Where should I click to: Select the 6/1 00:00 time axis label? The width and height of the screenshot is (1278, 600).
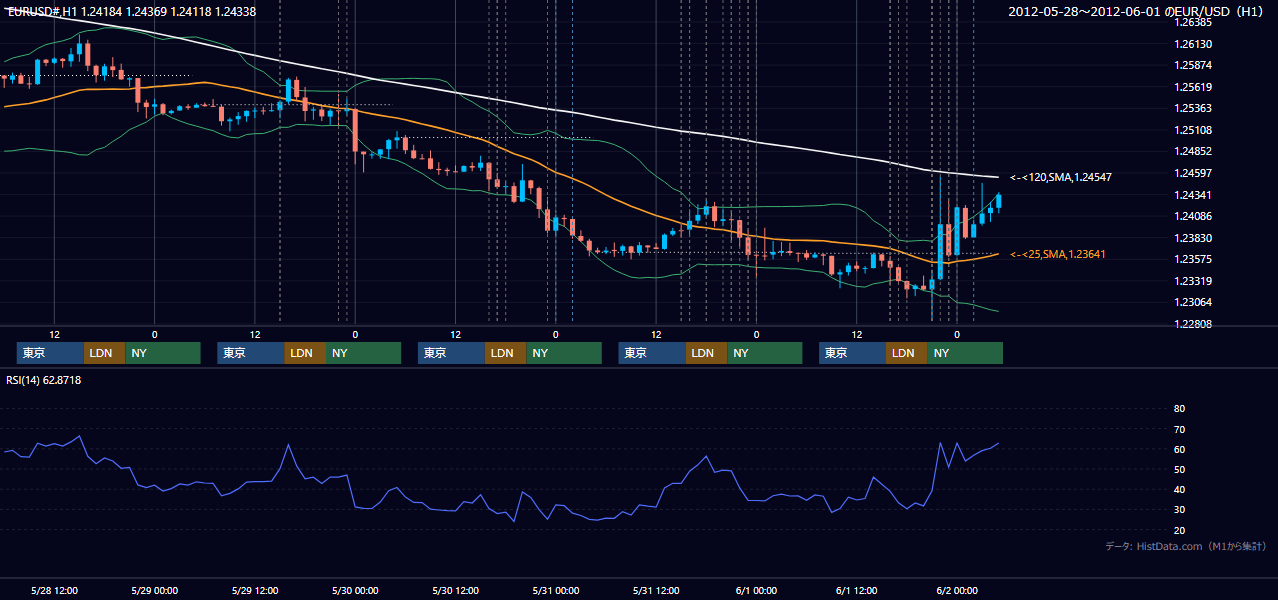[x=756, y=590]
